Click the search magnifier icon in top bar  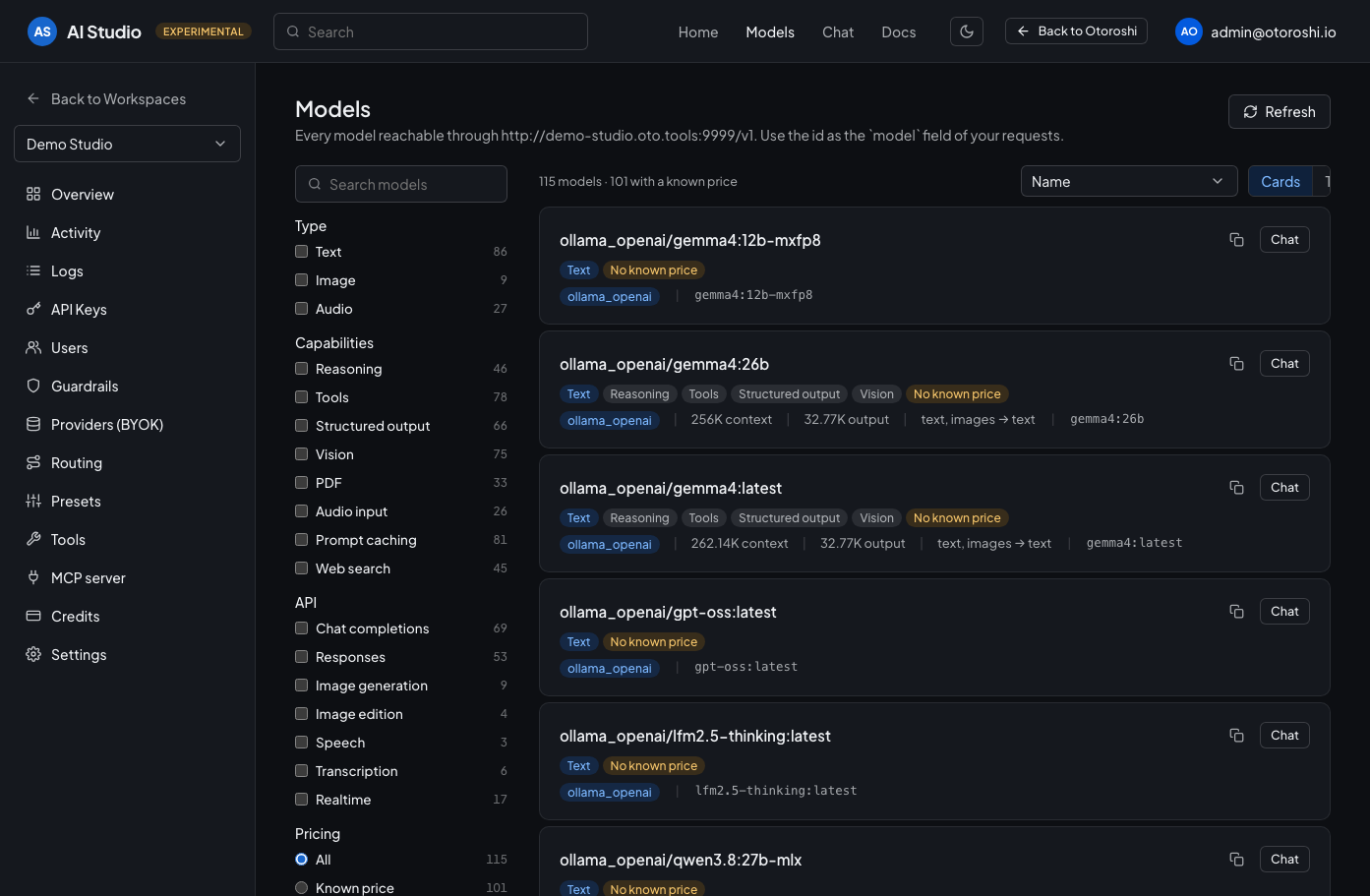click(293, 31)
